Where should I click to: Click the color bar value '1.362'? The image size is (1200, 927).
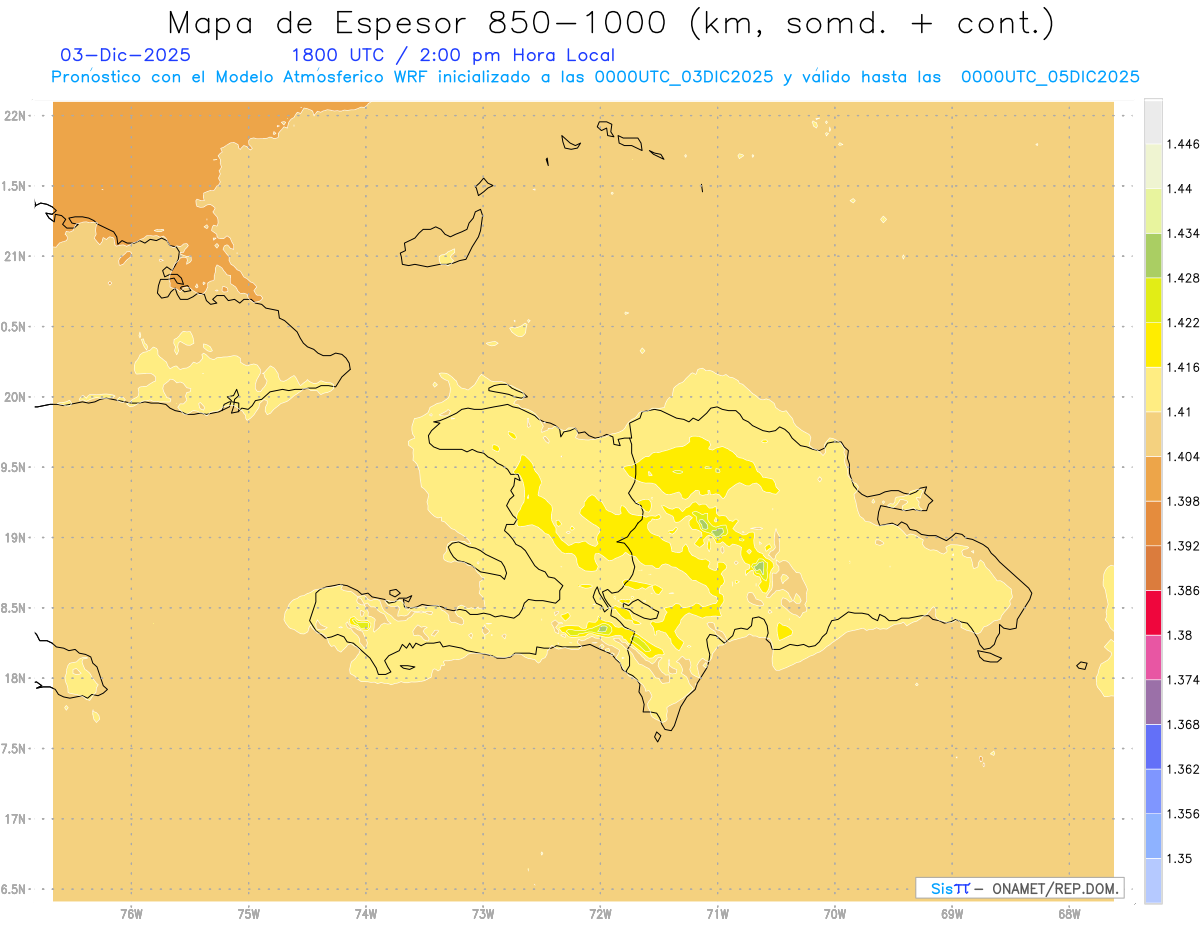1182,769
